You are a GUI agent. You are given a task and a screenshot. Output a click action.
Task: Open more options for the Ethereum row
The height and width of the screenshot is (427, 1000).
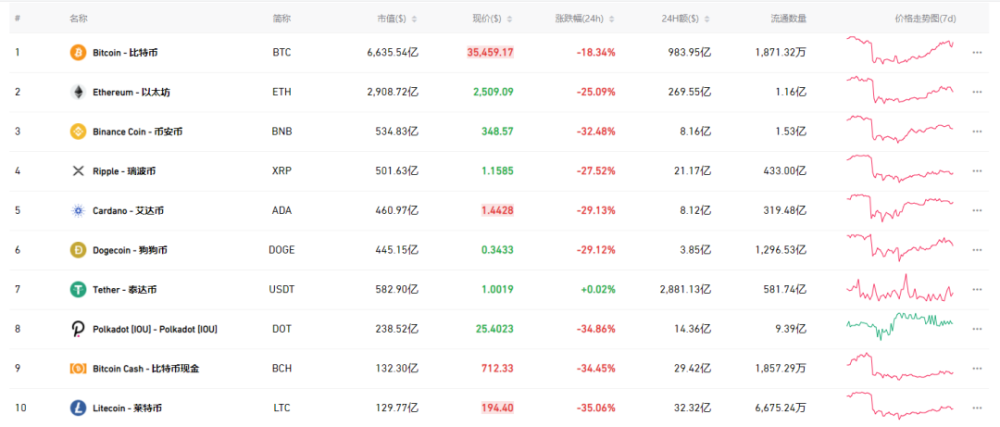[x=977, y=92]
